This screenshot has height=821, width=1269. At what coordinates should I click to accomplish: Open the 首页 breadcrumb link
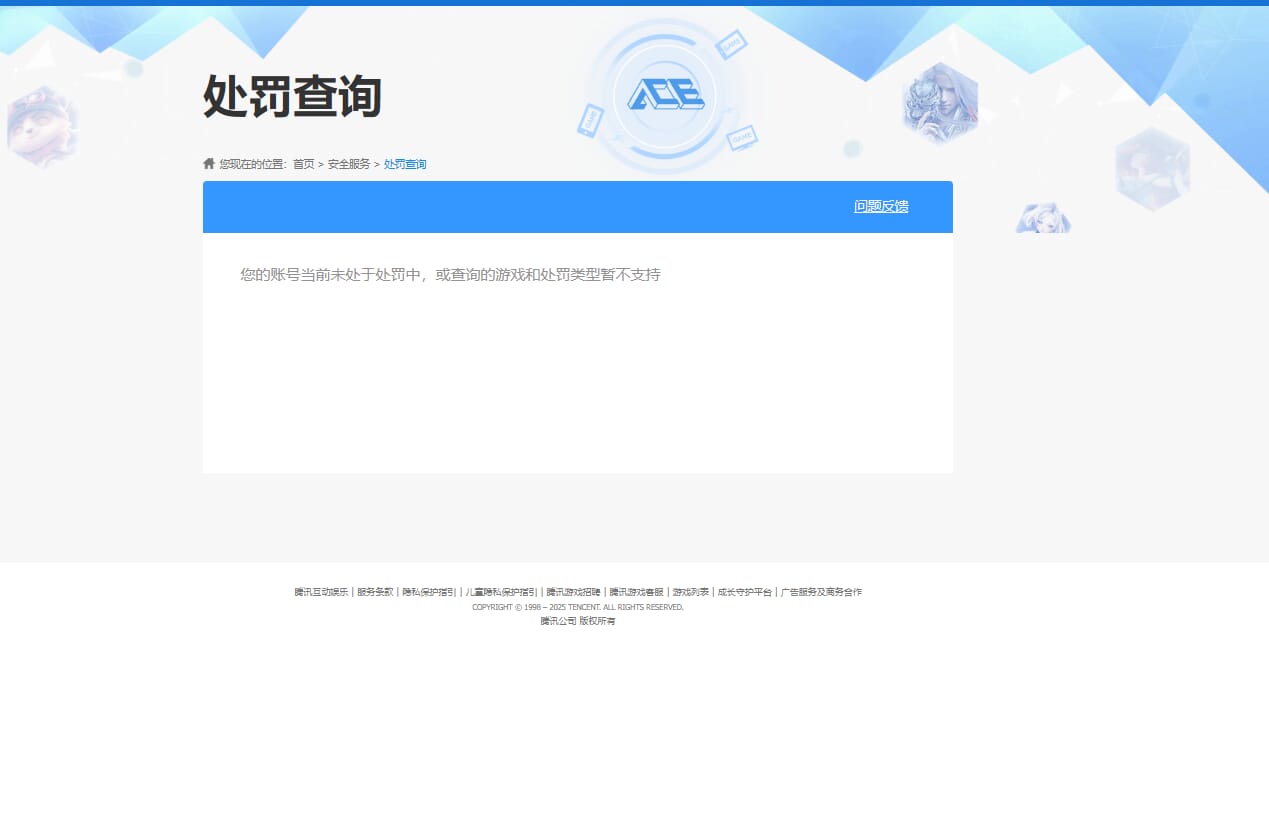tap(303, 164)
